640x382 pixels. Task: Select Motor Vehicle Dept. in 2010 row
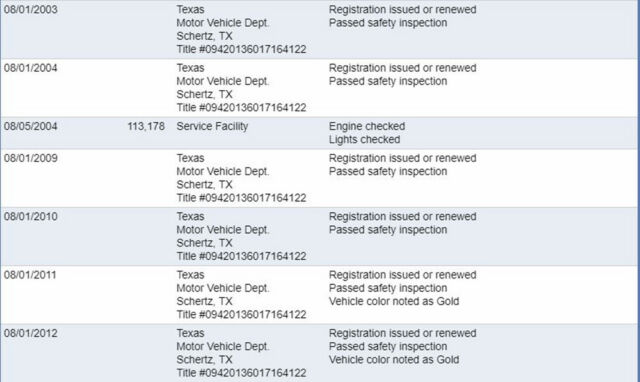pyautogui.click(x=223, y=230)
